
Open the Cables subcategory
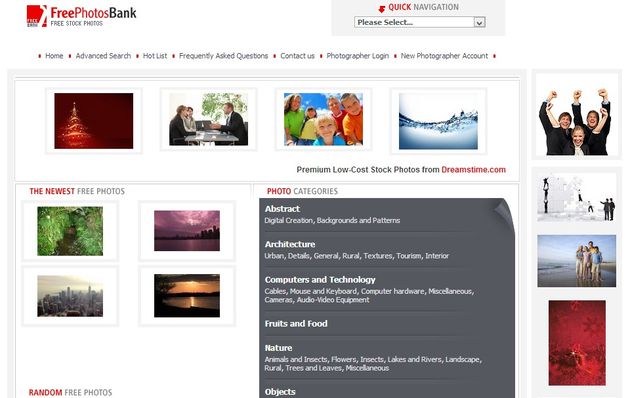pos(275,291)
